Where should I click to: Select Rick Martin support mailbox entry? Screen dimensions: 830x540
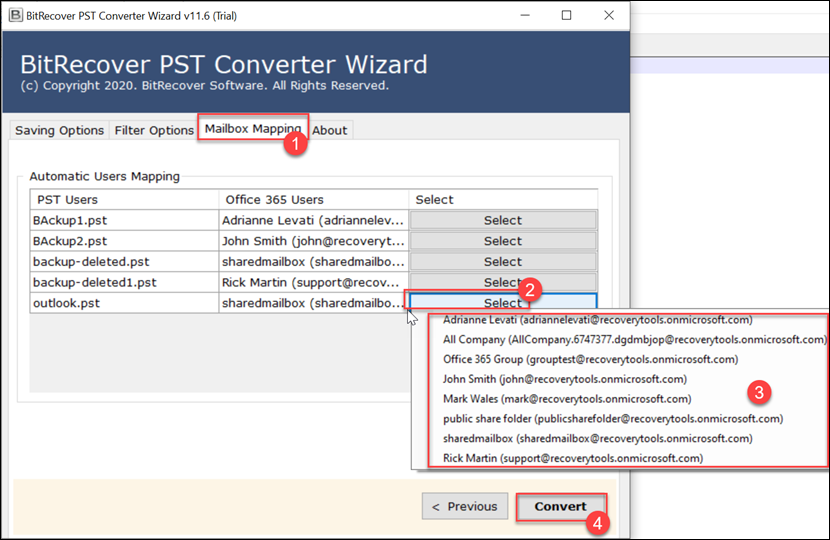[572, 458]
